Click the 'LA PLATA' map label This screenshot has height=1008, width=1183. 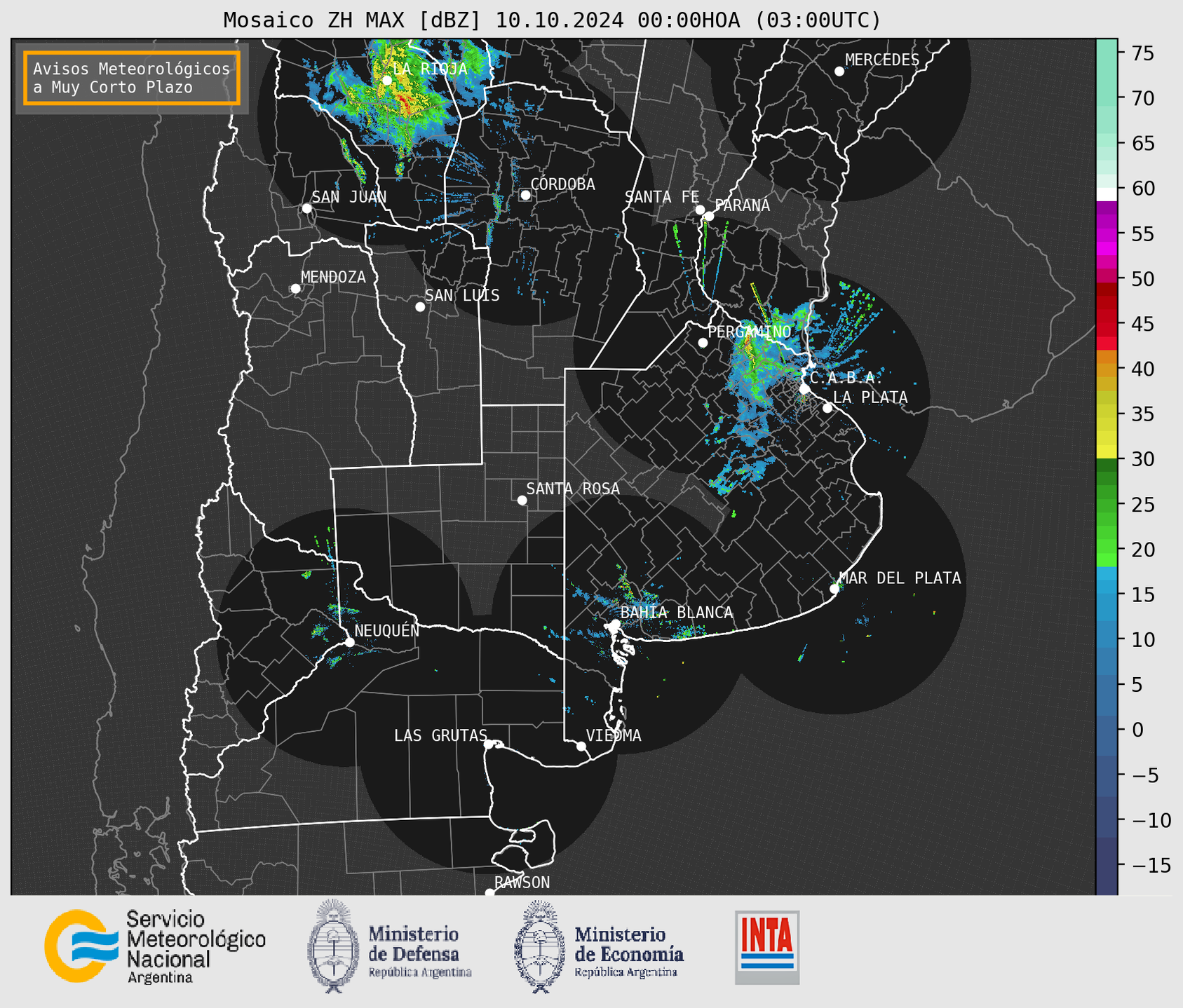[x=870, y=397]
